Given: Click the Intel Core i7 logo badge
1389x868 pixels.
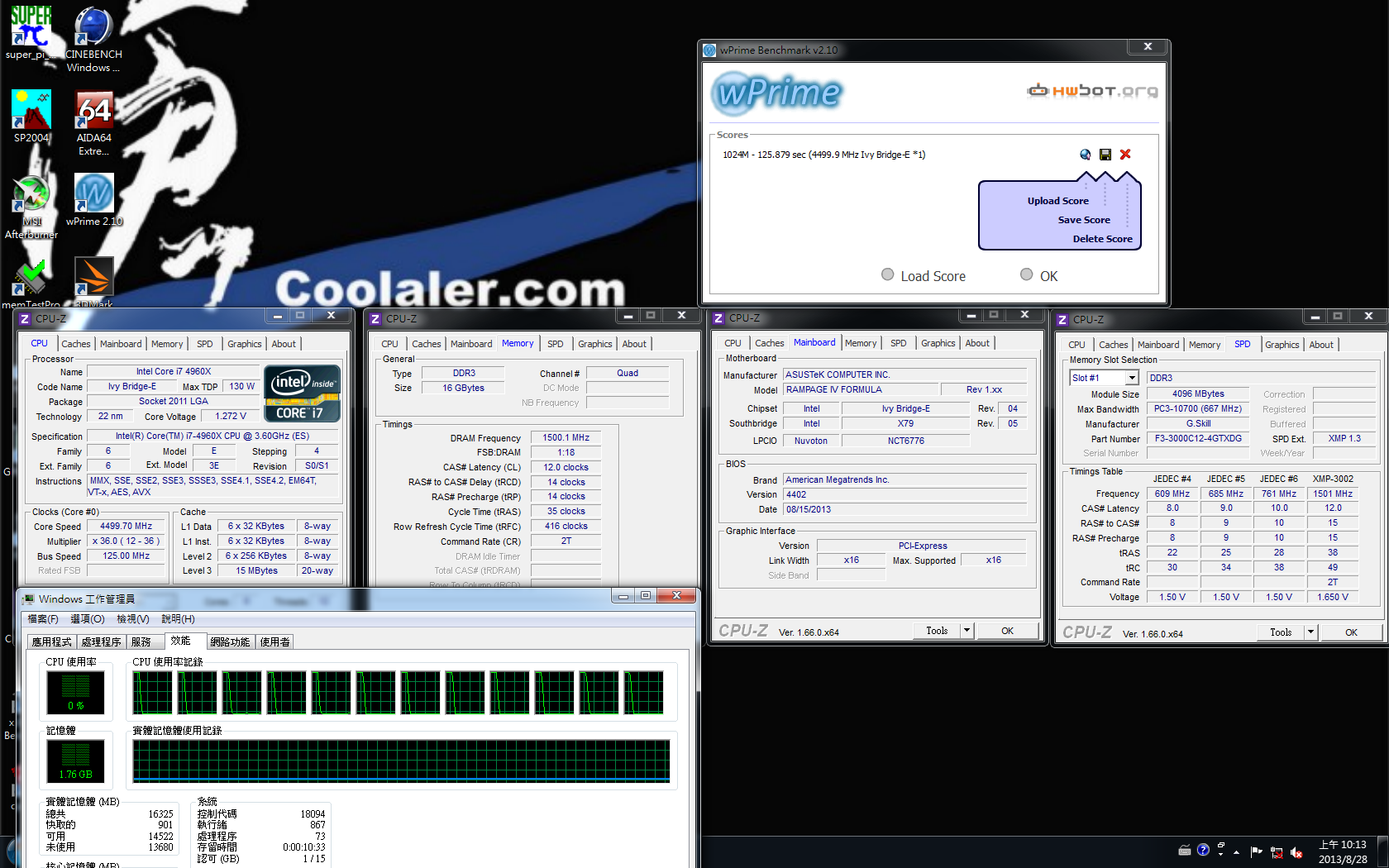Looking at the screenshot, I should (x=302, y=393).
